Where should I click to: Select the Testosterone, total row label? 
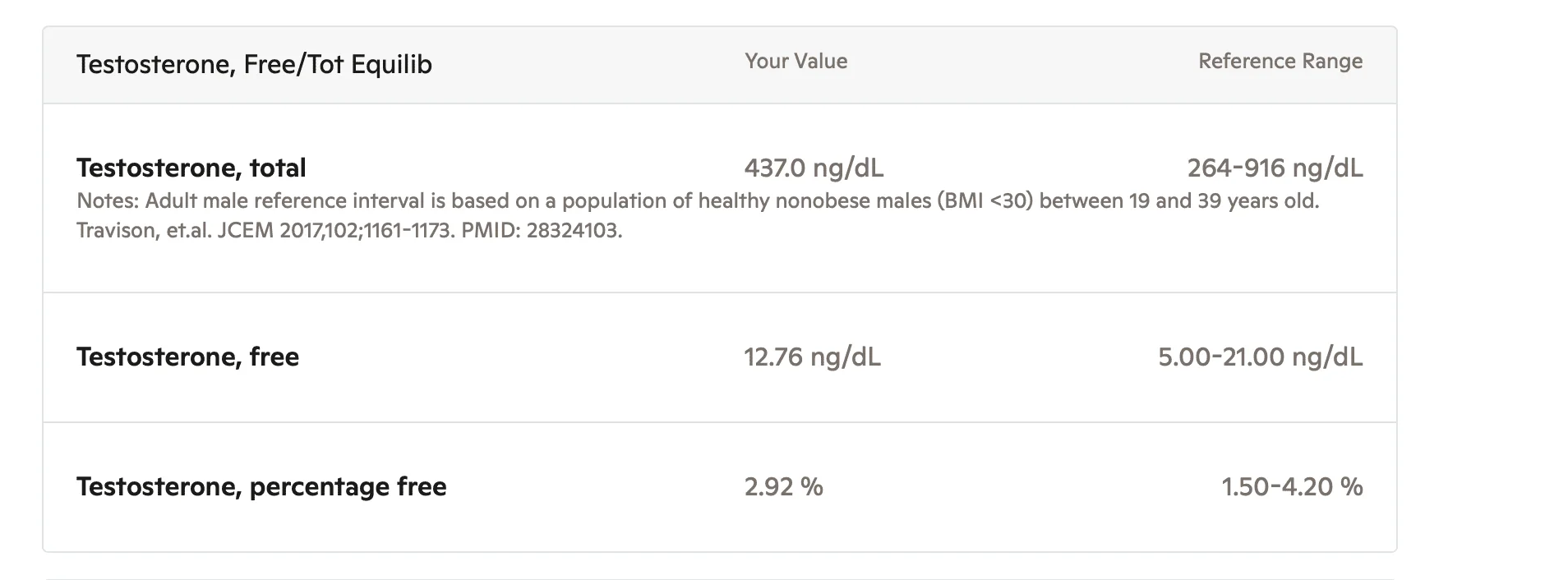pyautogui.click(x=191, y=168)
